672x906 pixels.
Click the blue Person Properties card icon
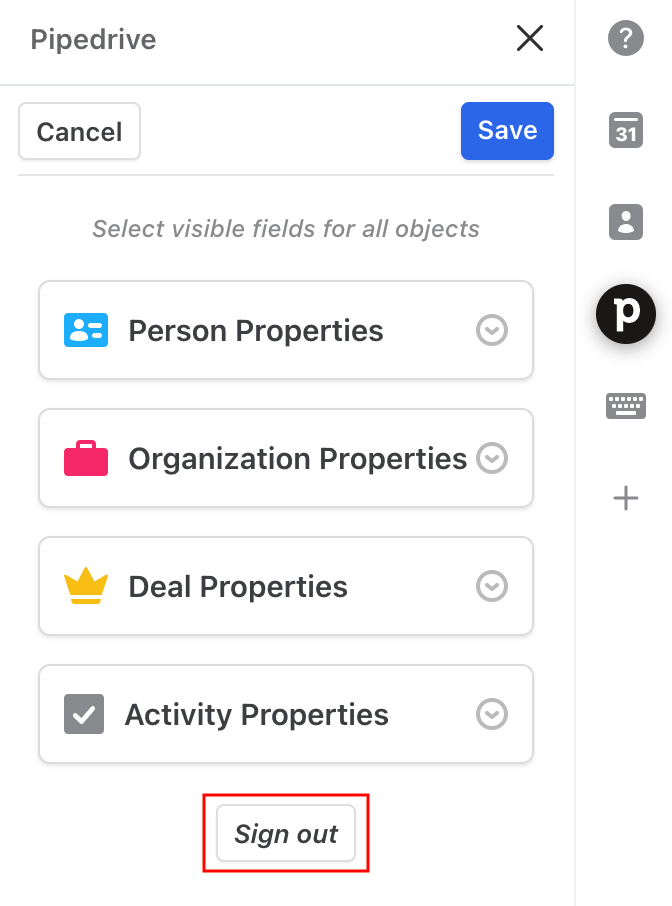(x=86, y=331)
